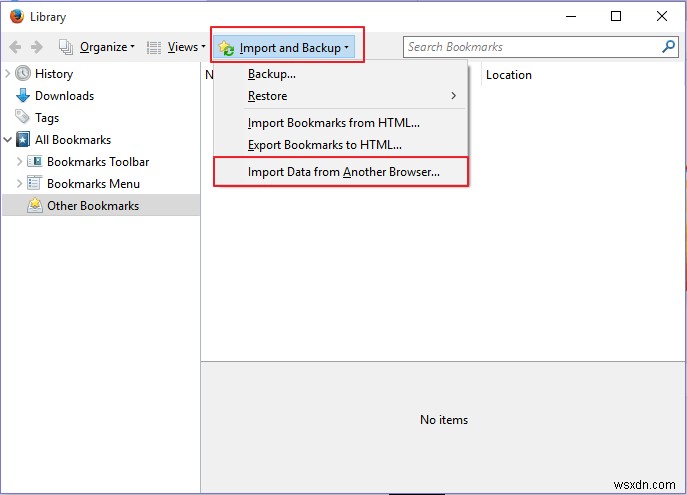The width and height of the screenshot is (687, 495).
Task: Close the Library window
Action: click(662, 16)
